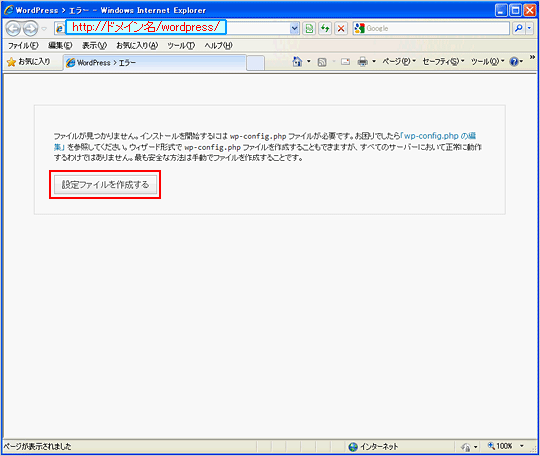This screenshot has height=456, width=540.
Task: Open the Favorites star button
Action: pos(29,62)
